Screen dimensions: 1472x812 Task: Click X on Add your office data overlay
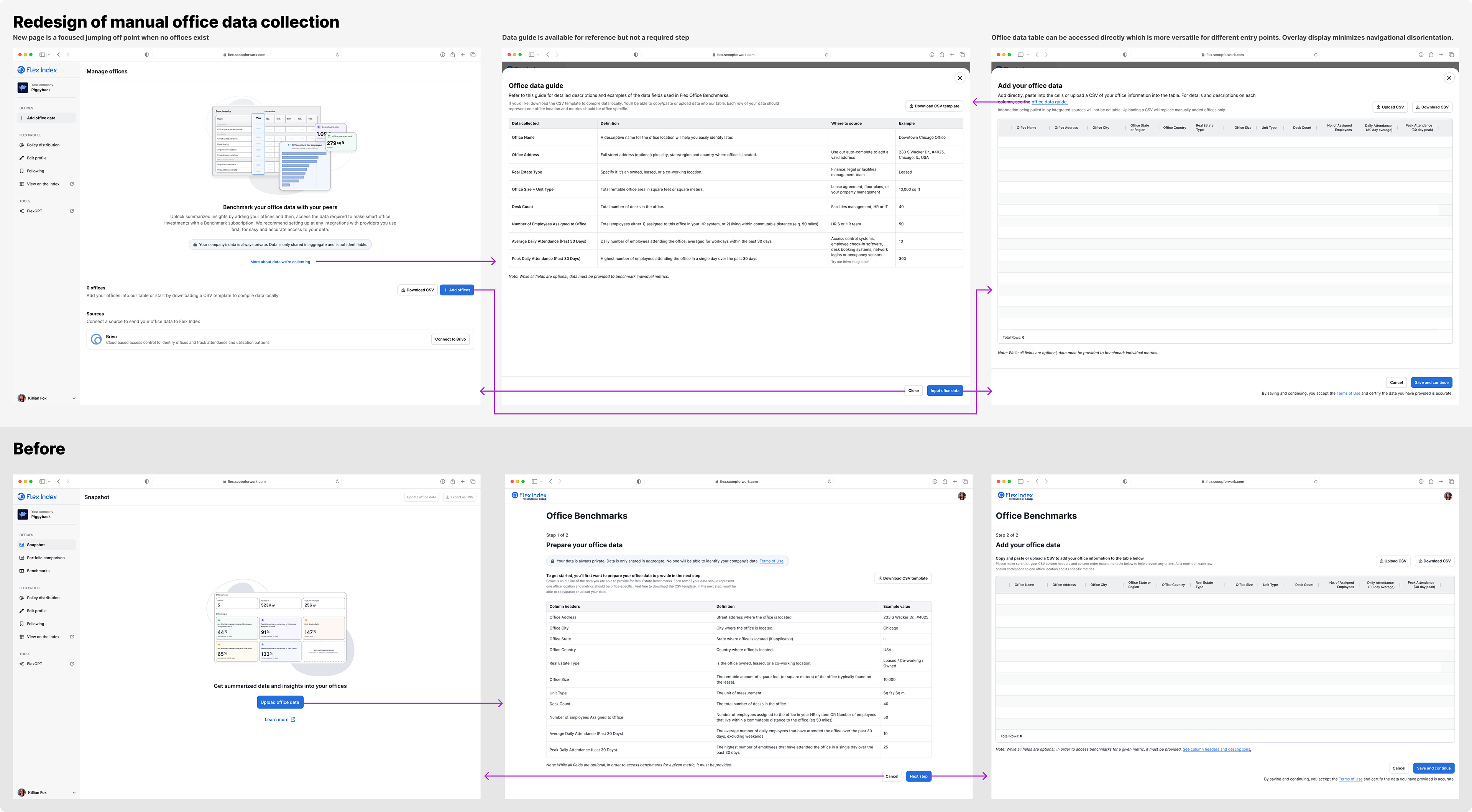(1449, 78)
